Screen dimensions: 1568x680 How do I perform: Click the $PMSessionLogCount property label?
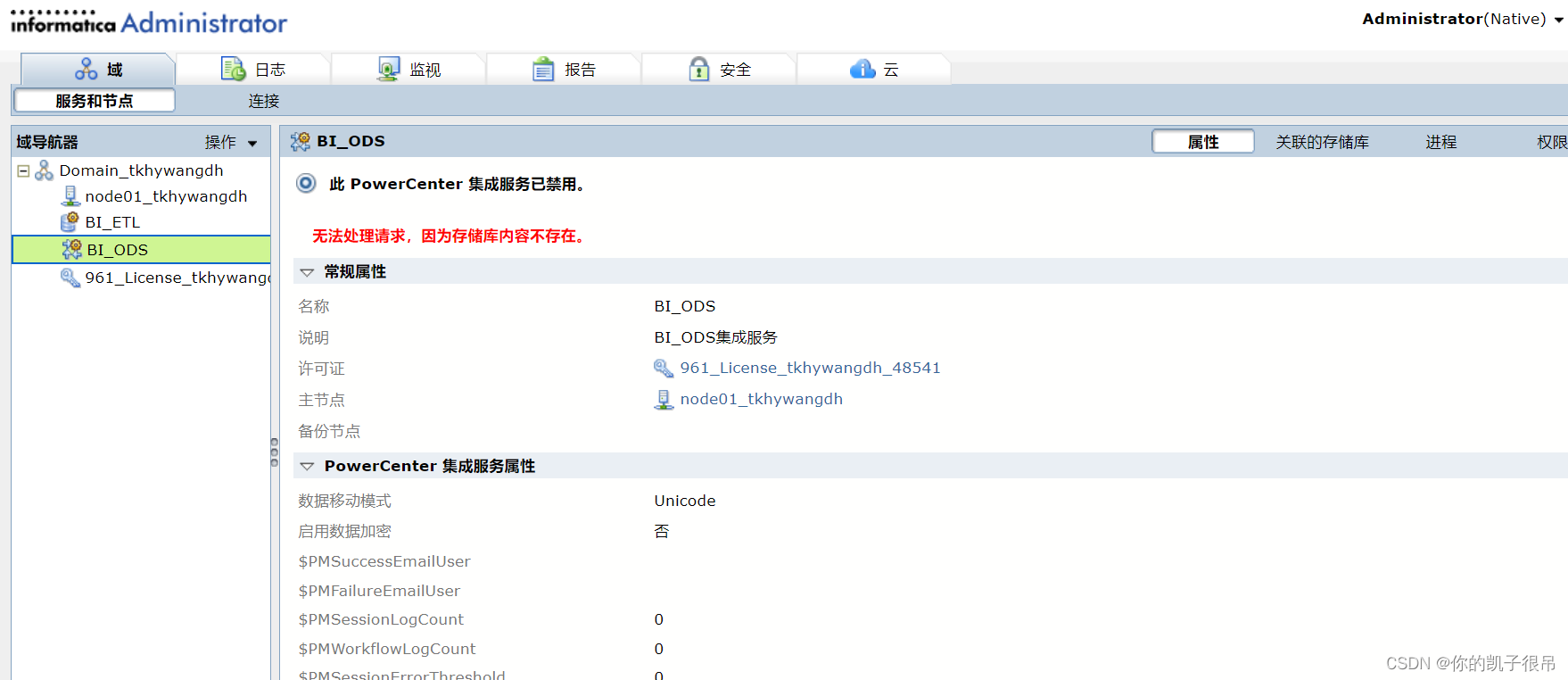point(381,619)
